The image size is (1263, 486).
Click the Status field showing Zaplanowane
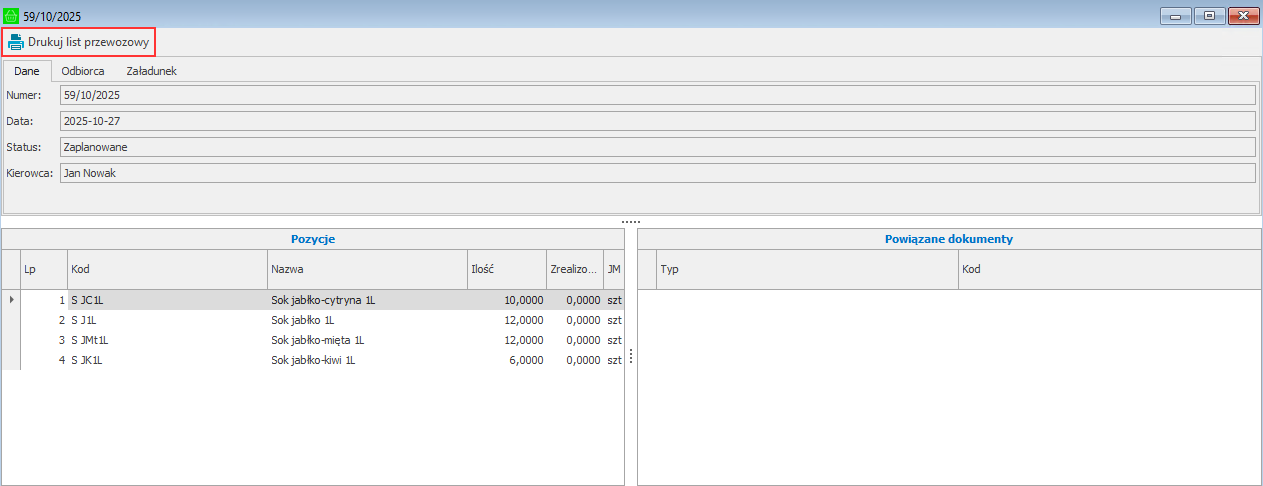point(656,147)
